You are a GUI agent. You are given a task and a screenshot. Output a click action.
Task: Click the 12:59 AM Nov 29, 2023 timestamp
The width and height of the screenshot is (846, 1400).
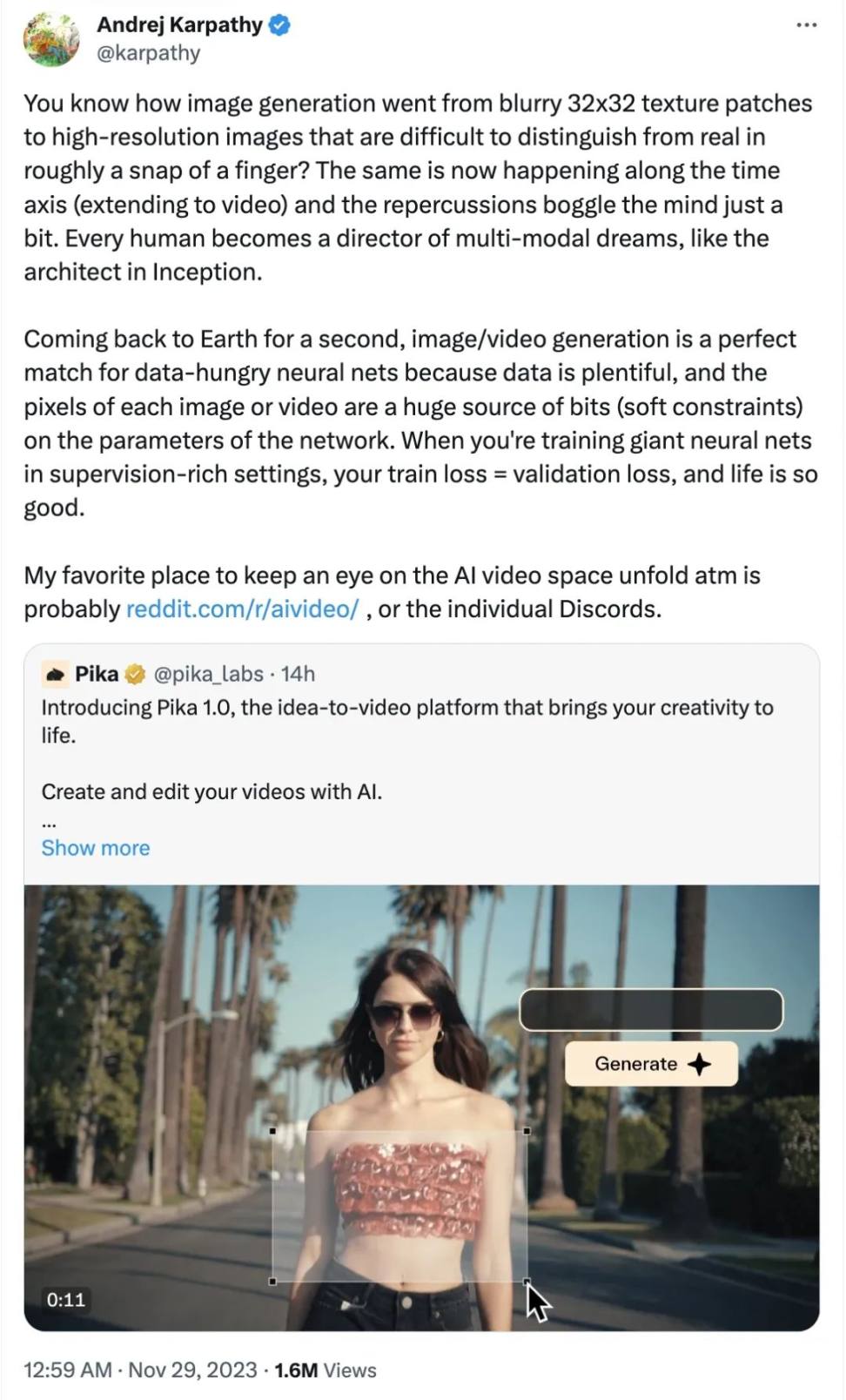(140, 1370)
